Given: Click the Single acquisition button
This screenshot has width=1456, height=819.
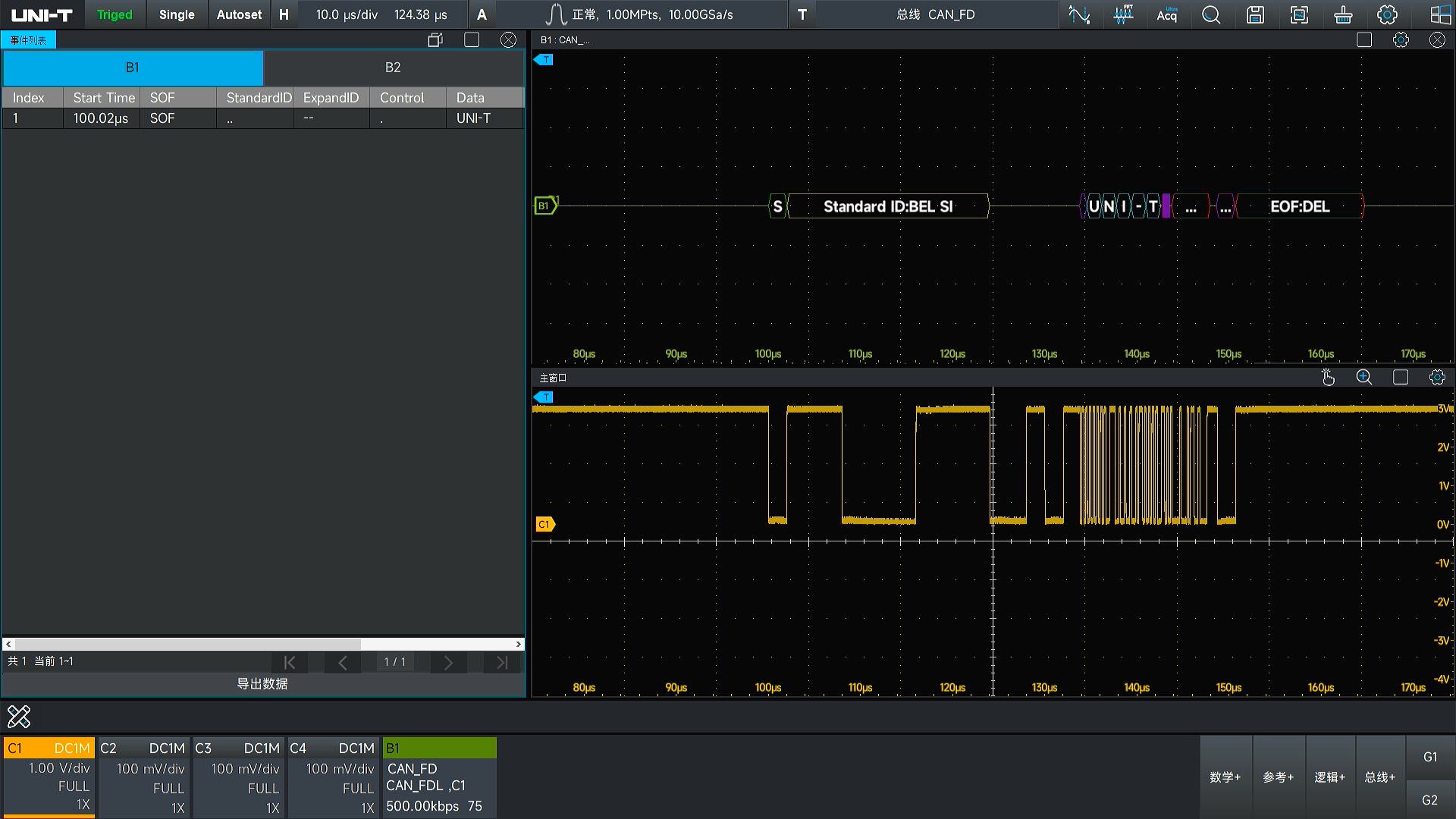Looking at the screenshot, I should [177, 14].
